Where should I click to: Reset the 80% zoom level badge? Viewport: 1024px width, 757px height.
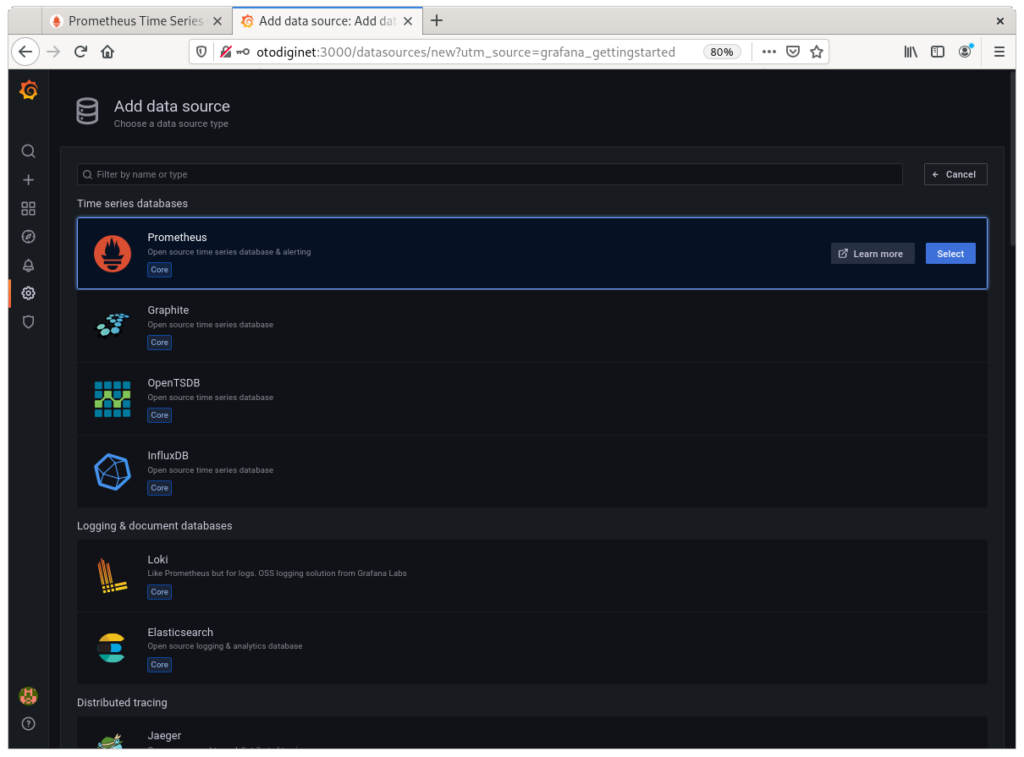[722, 52]
